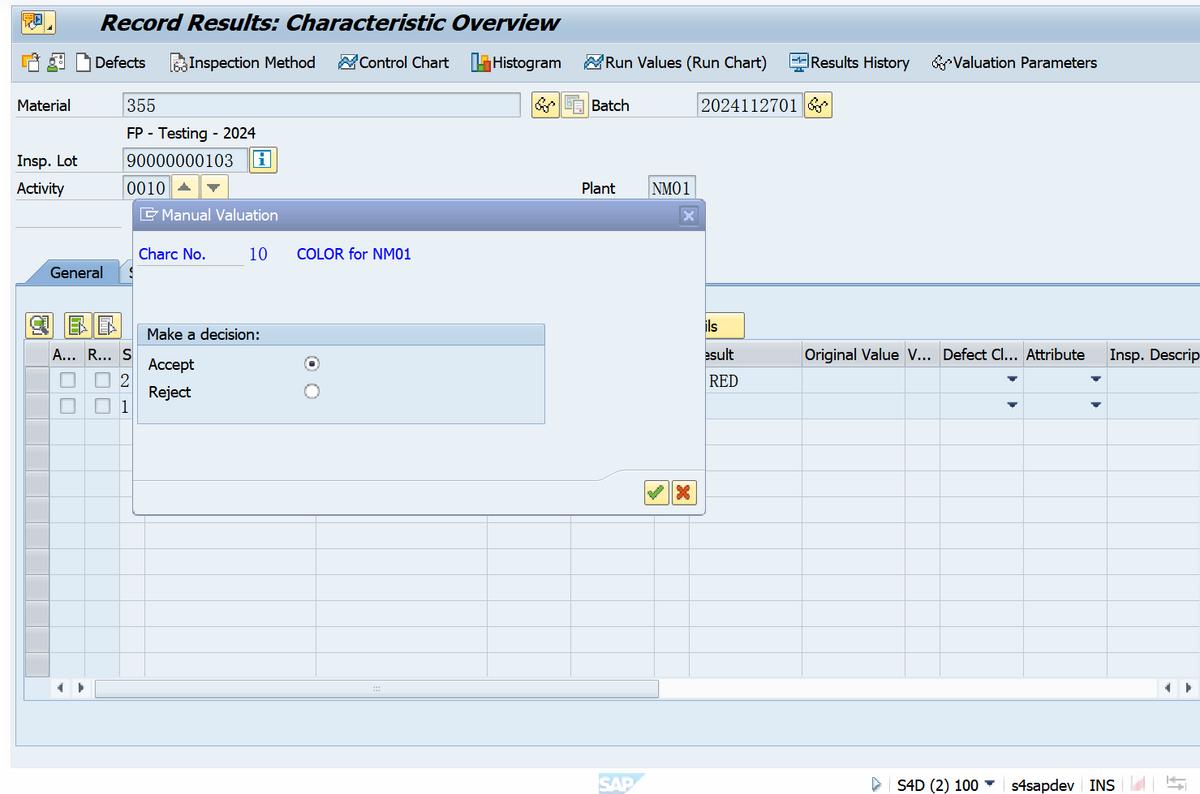Open Inspection Method
The width and height of the screenshot is (1200, 794).
tap(242, 62)
